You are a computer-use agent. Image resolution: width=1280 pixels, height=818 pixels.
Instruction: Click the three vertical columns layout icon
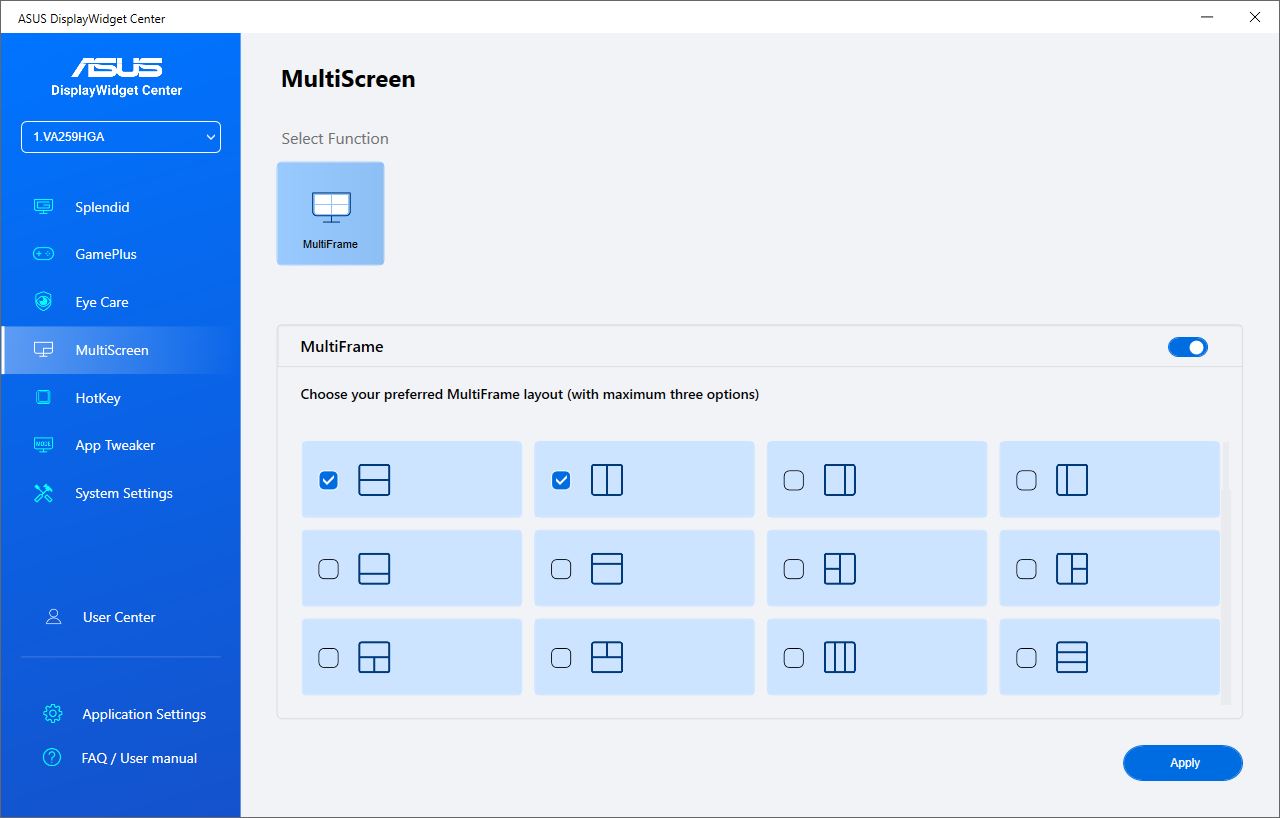point(840,657)
